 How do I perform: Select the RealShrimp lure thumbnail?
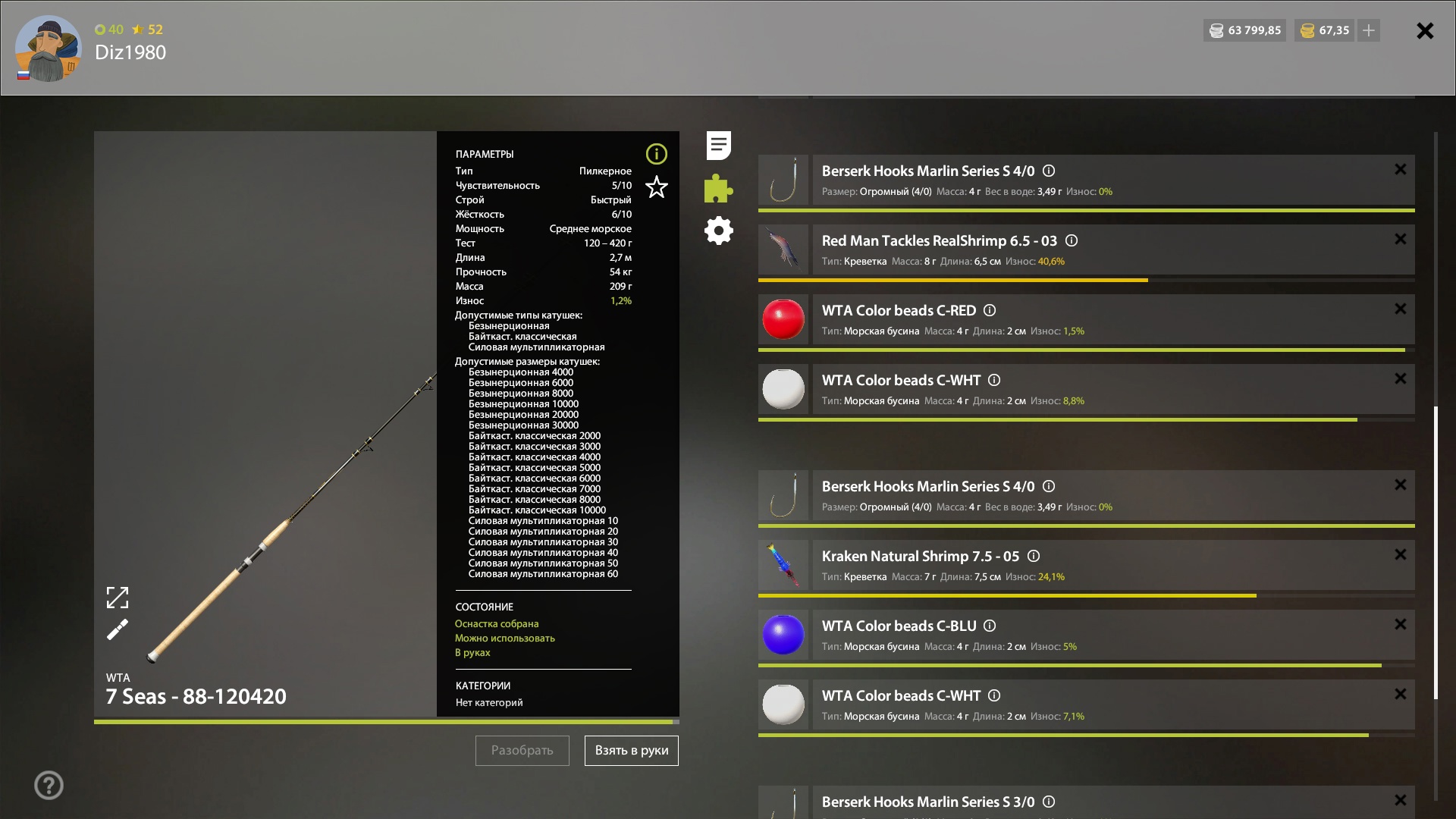(783, 249)
